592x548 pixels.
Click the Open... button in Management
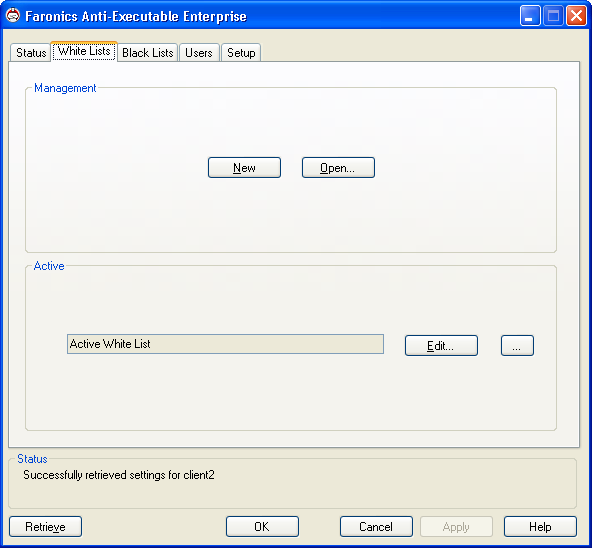338,168
